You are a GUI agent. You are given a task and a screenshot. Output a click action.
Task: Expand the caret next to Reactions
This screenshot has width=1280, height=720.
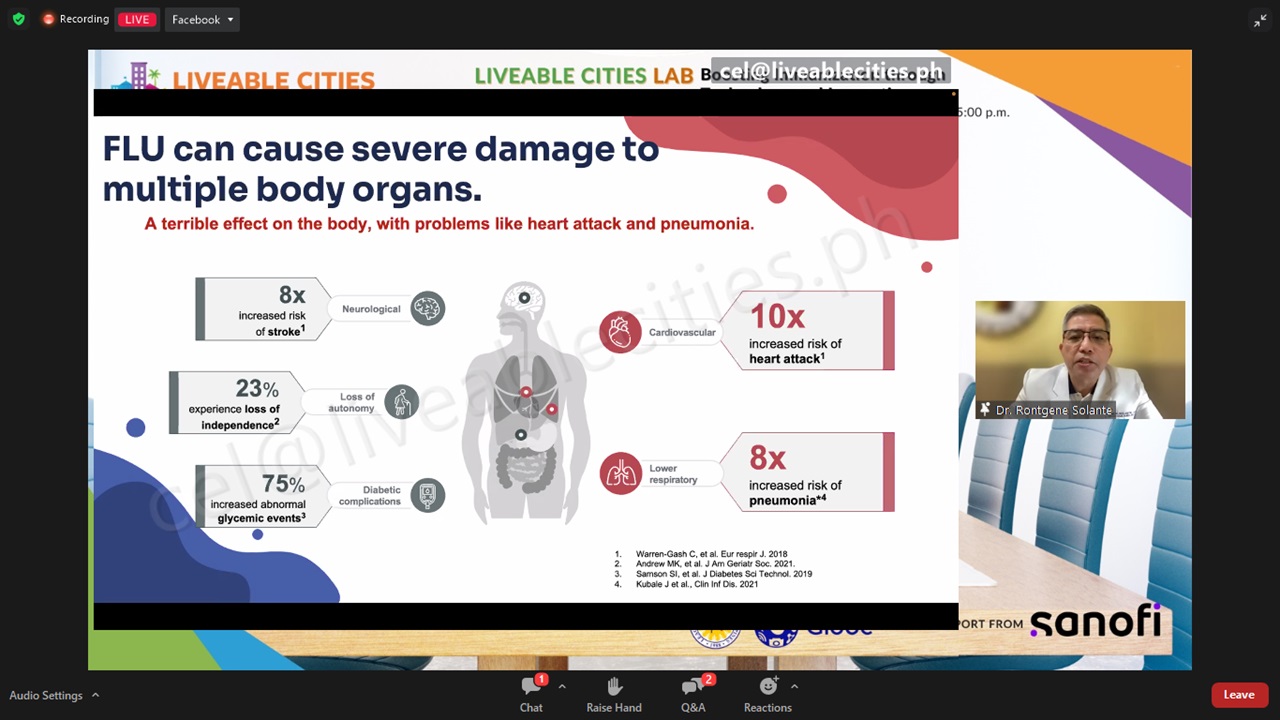pyautogui.click(x=795, y=687)
